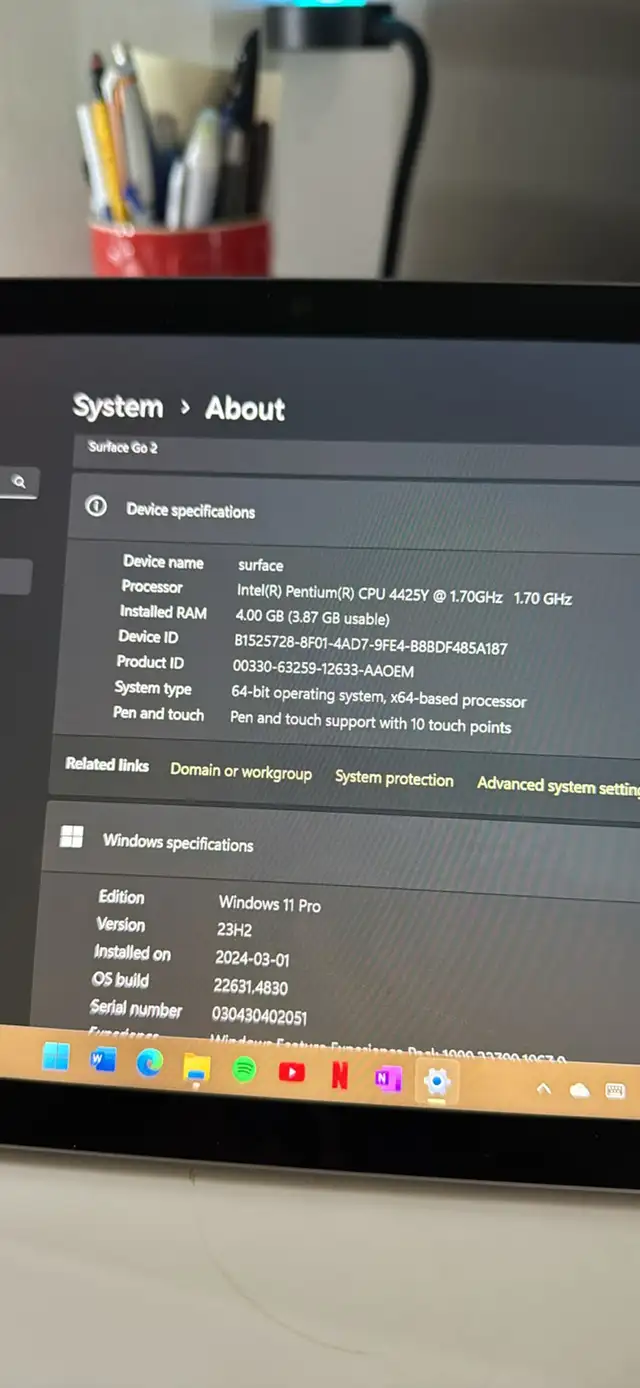Click the About breadcrumb title
640x1388 pixels.
click(x=245, y=409)
